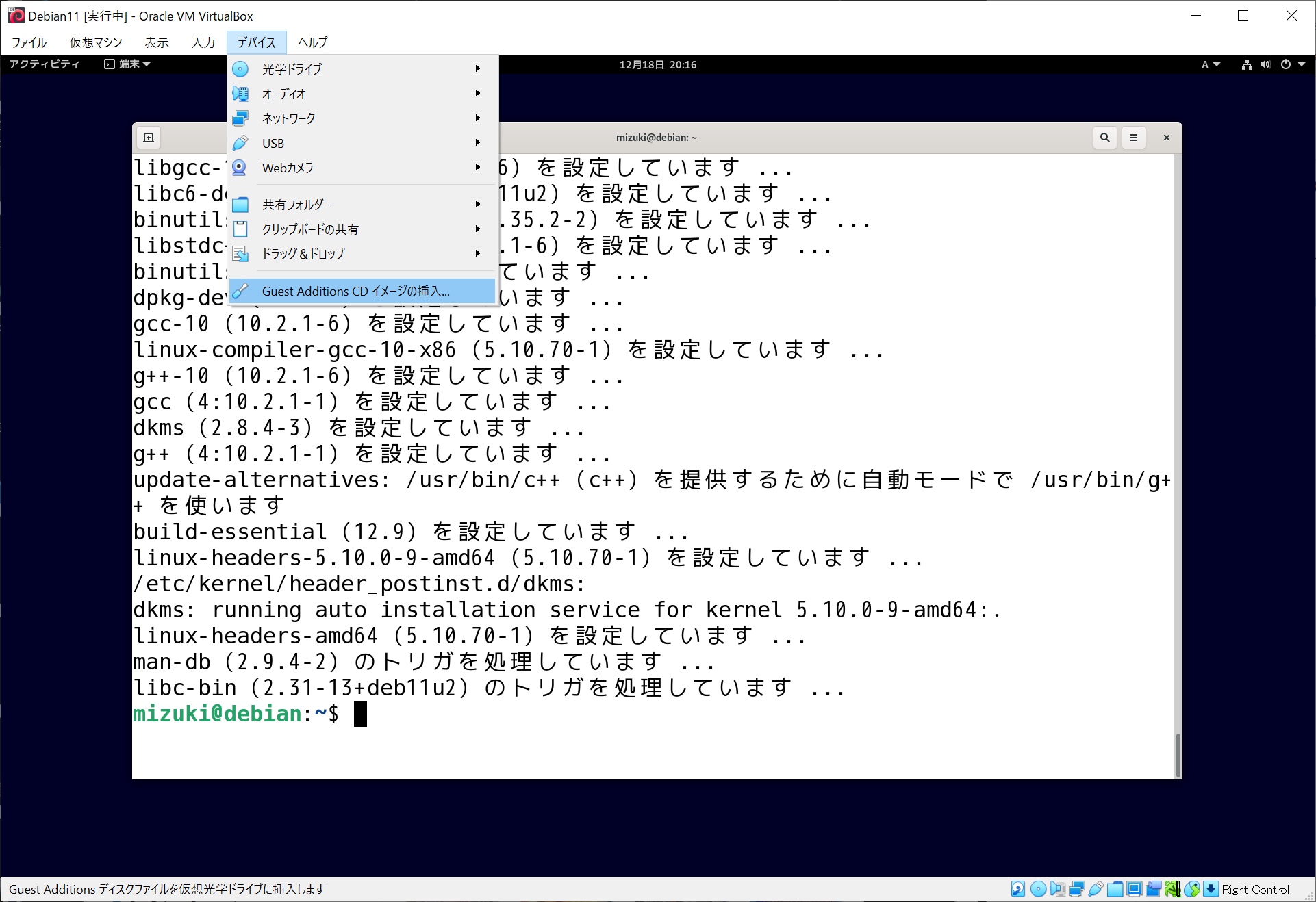1316x902 pixels.
Task: Click the green CPU/virtualization indicator in the status bar
Action: click(1172, 889)
